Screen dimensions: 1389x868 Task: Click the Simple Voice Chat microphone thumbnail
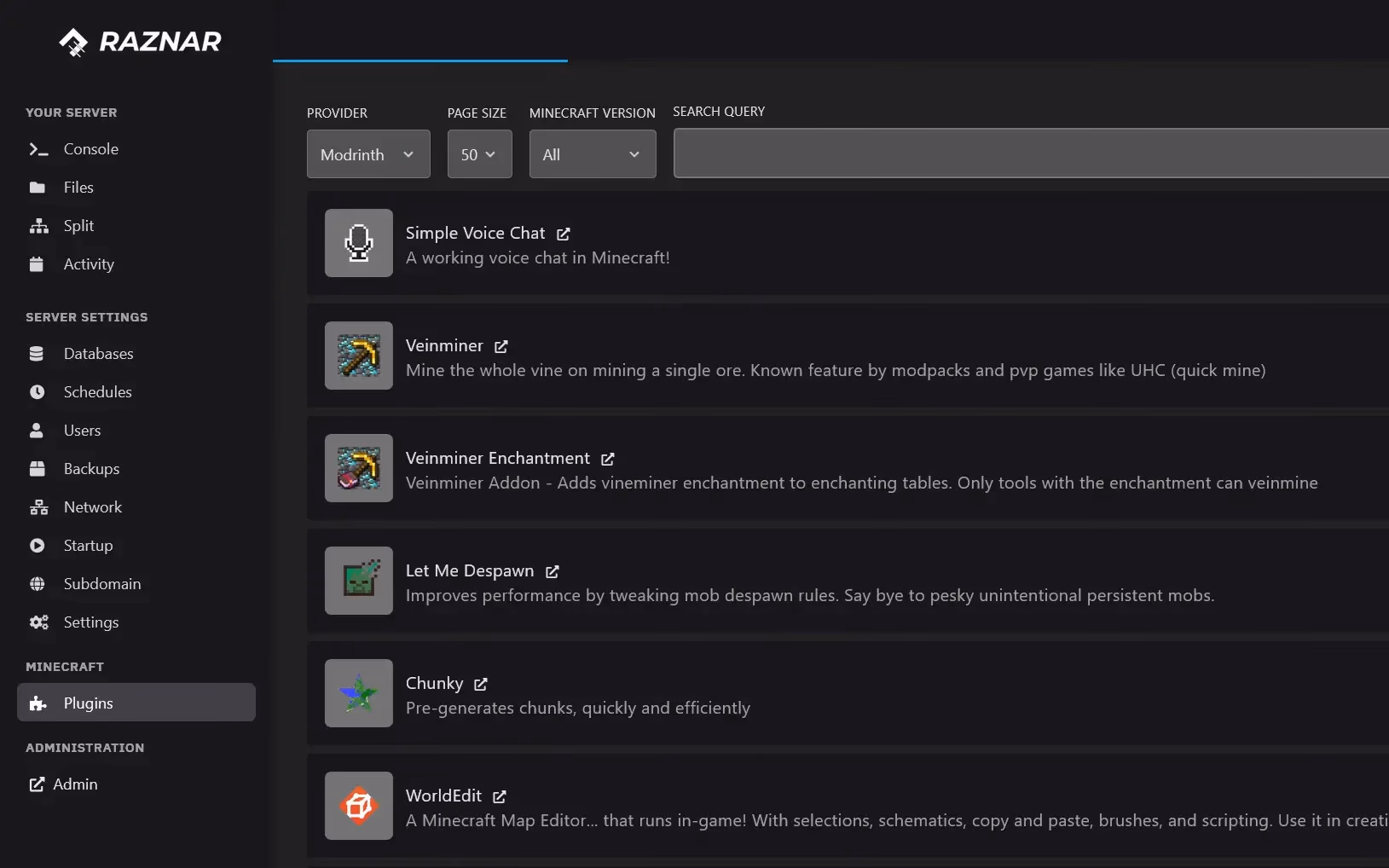click(x=359, y=243)
